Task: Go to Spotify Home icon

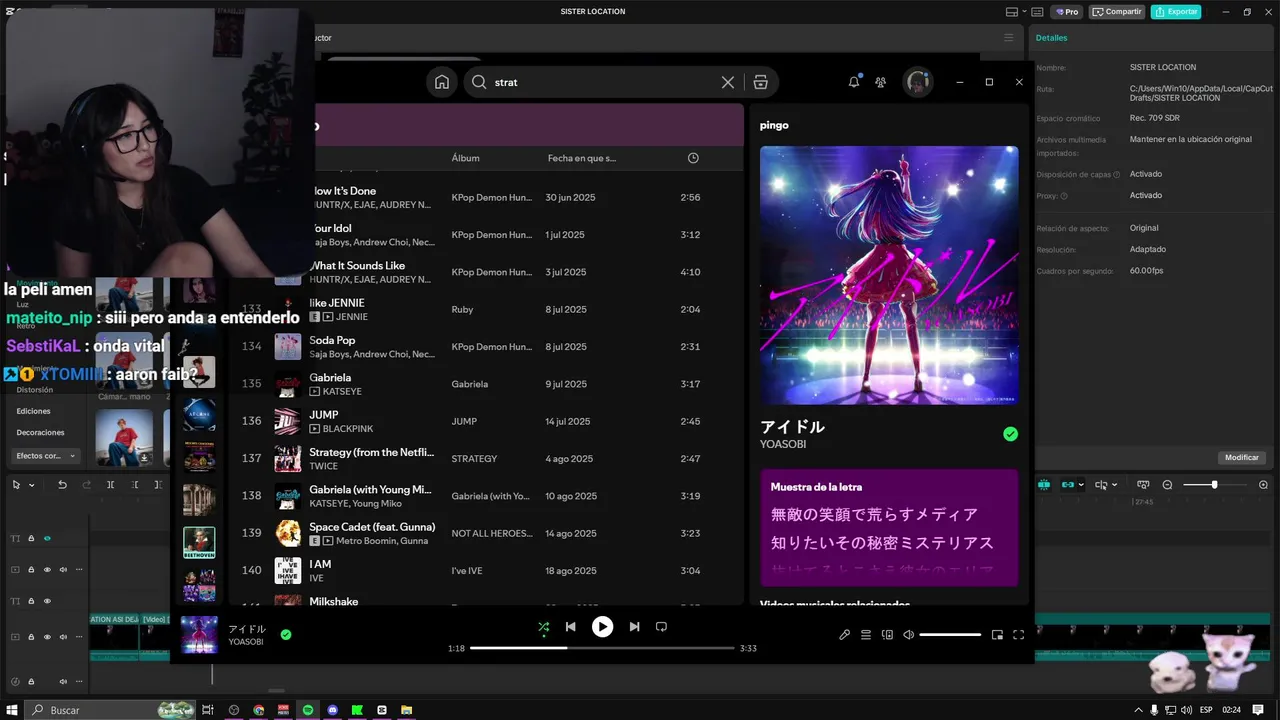Action: (442, 82)
